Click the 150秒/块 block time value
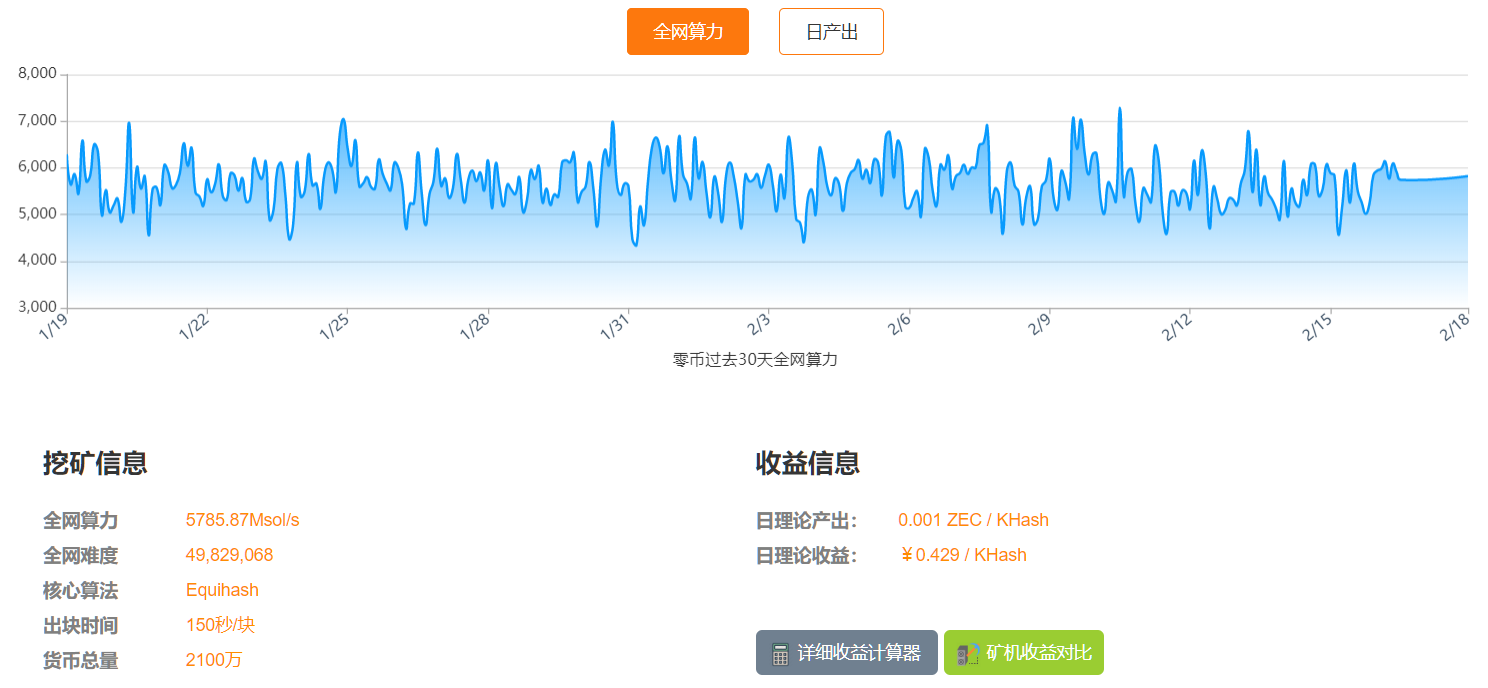 coord(220,625)
